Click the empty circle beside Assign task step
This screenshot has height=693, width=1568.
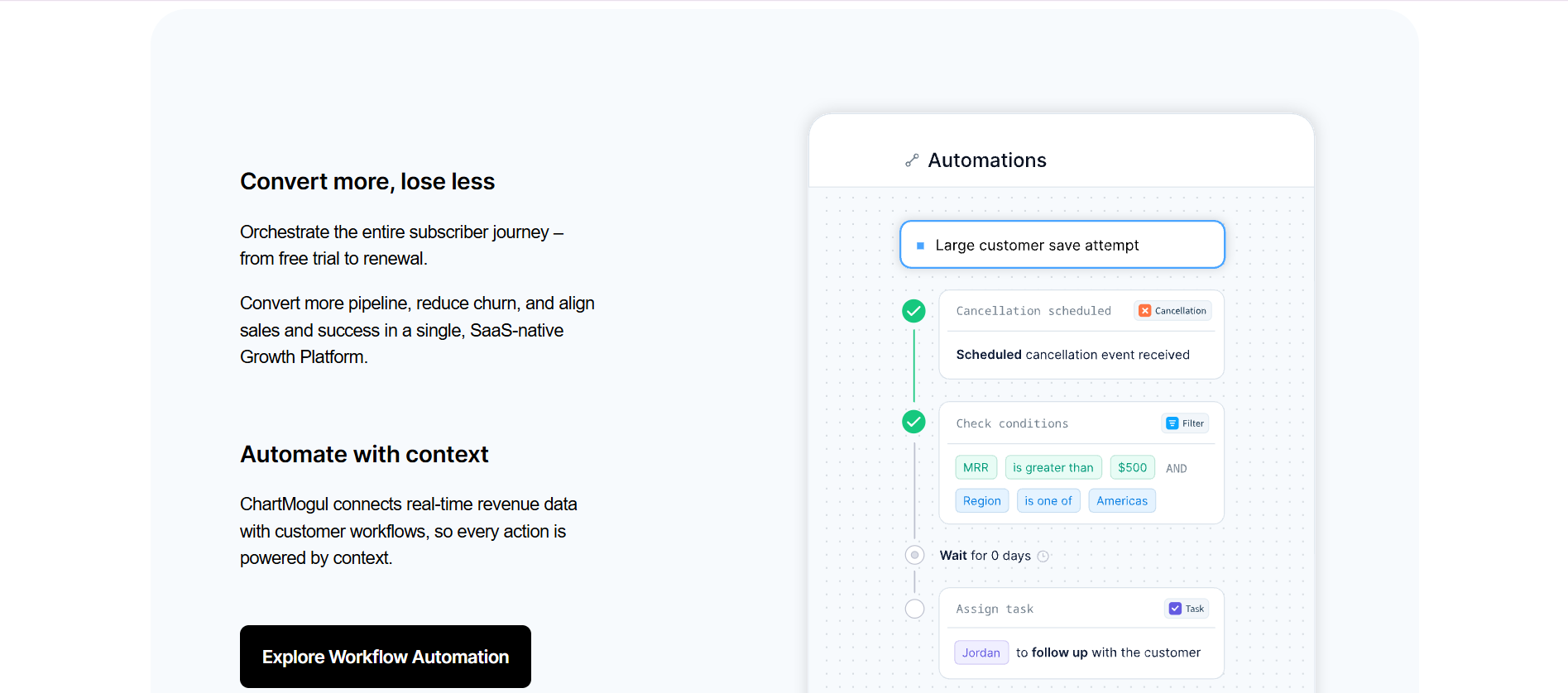click(x=914, y=608)
